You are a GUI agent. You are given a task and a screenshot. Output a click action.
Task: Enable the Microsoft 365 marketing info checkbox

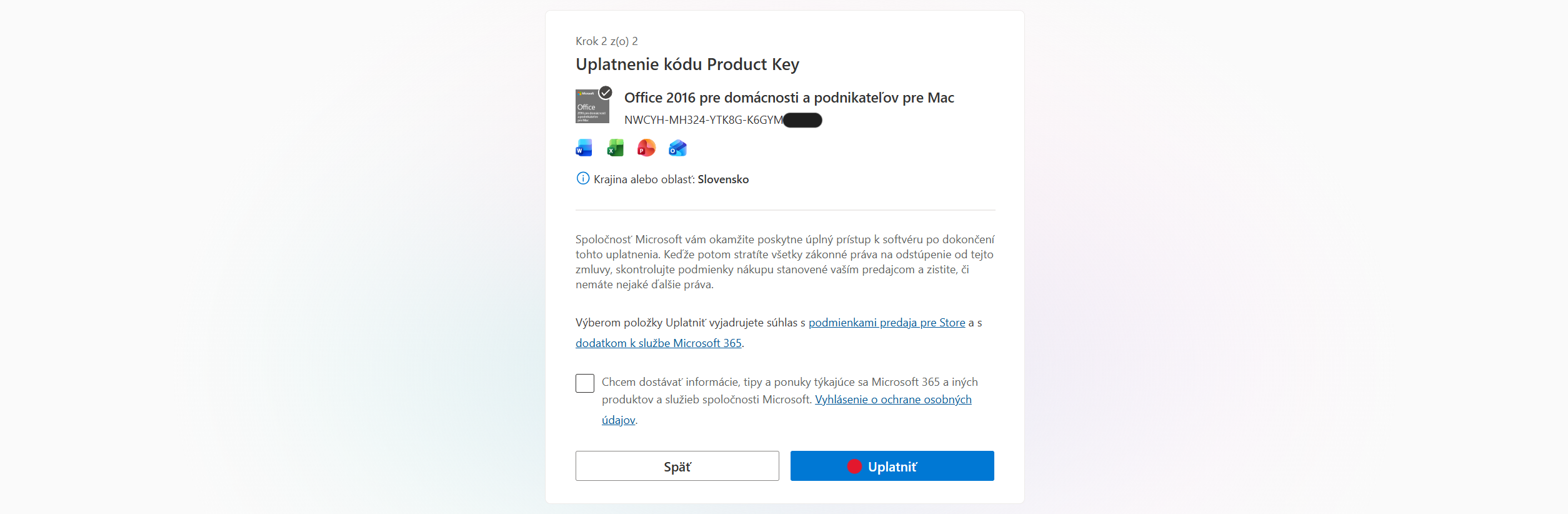point(585,383)
